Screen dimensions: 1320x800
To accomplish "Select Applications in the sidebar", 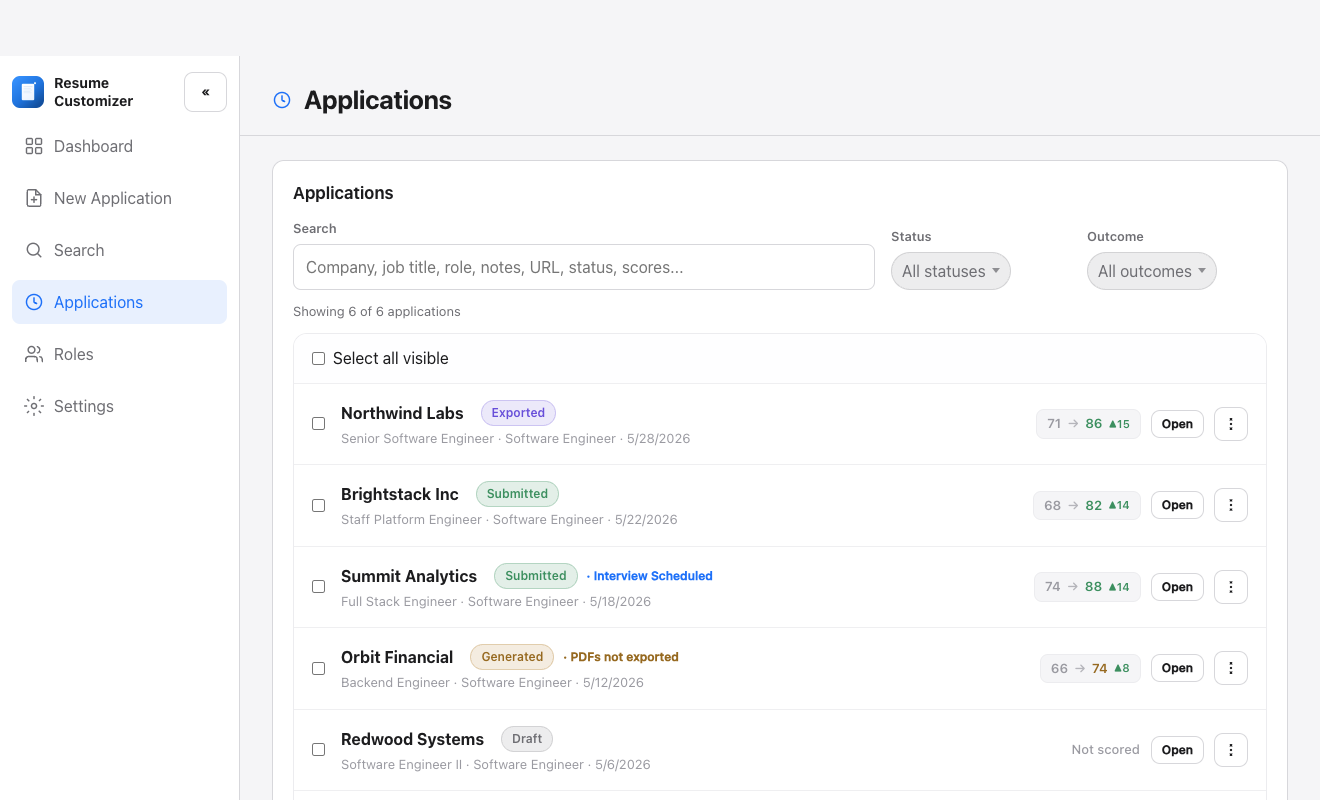I will [x=119, y=302].
